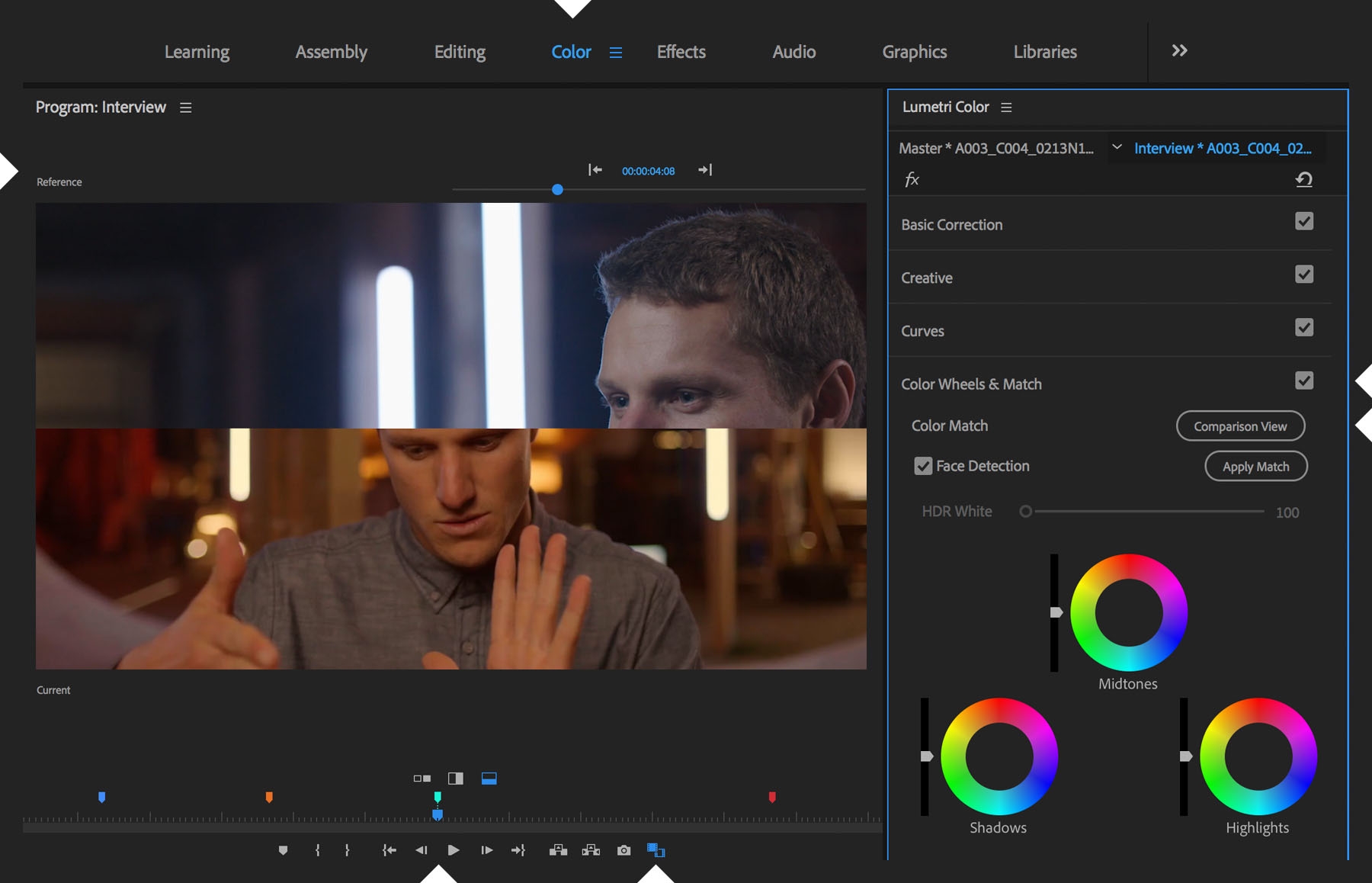Select the side-by-side comparison layout icon
Screen dimensions: 1372x883
click(422, 779)
